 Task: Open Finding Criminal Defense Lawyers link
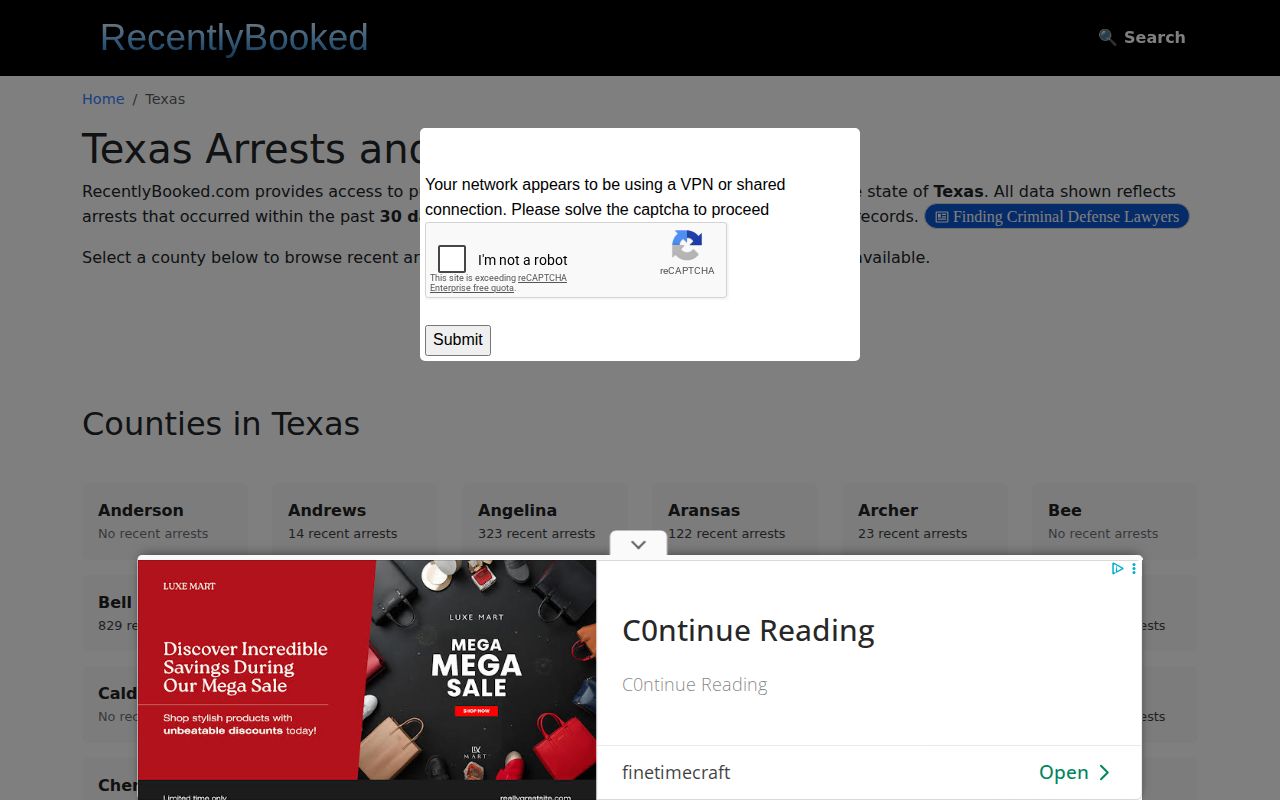[1057, 217]
